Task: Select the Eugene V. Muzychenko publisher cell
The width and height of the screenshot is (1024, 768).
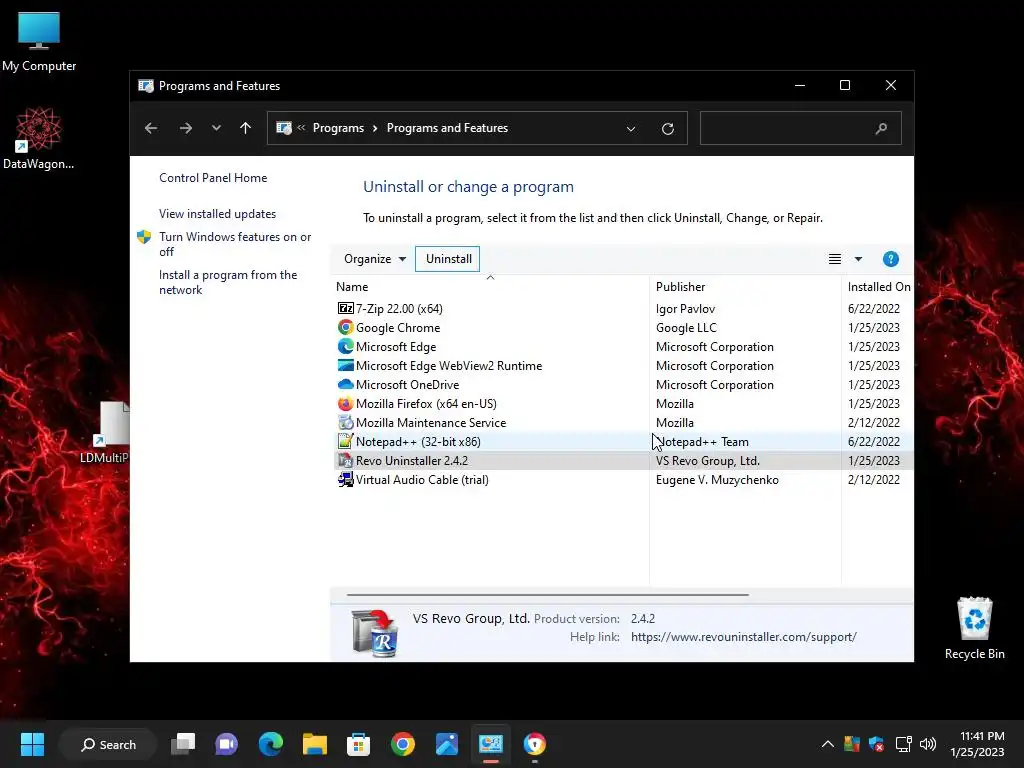Action: click(x=717, y=479)
